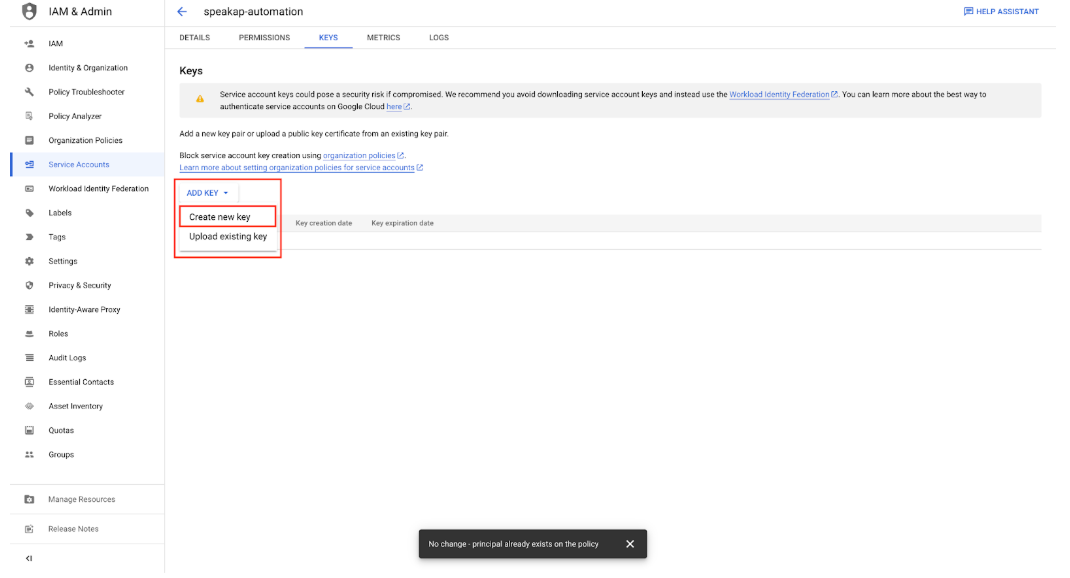Open the ADD KEY dropdown
Image resolution: width=1070 pixels, height=578 pixels.
click(x=207, y=193)
